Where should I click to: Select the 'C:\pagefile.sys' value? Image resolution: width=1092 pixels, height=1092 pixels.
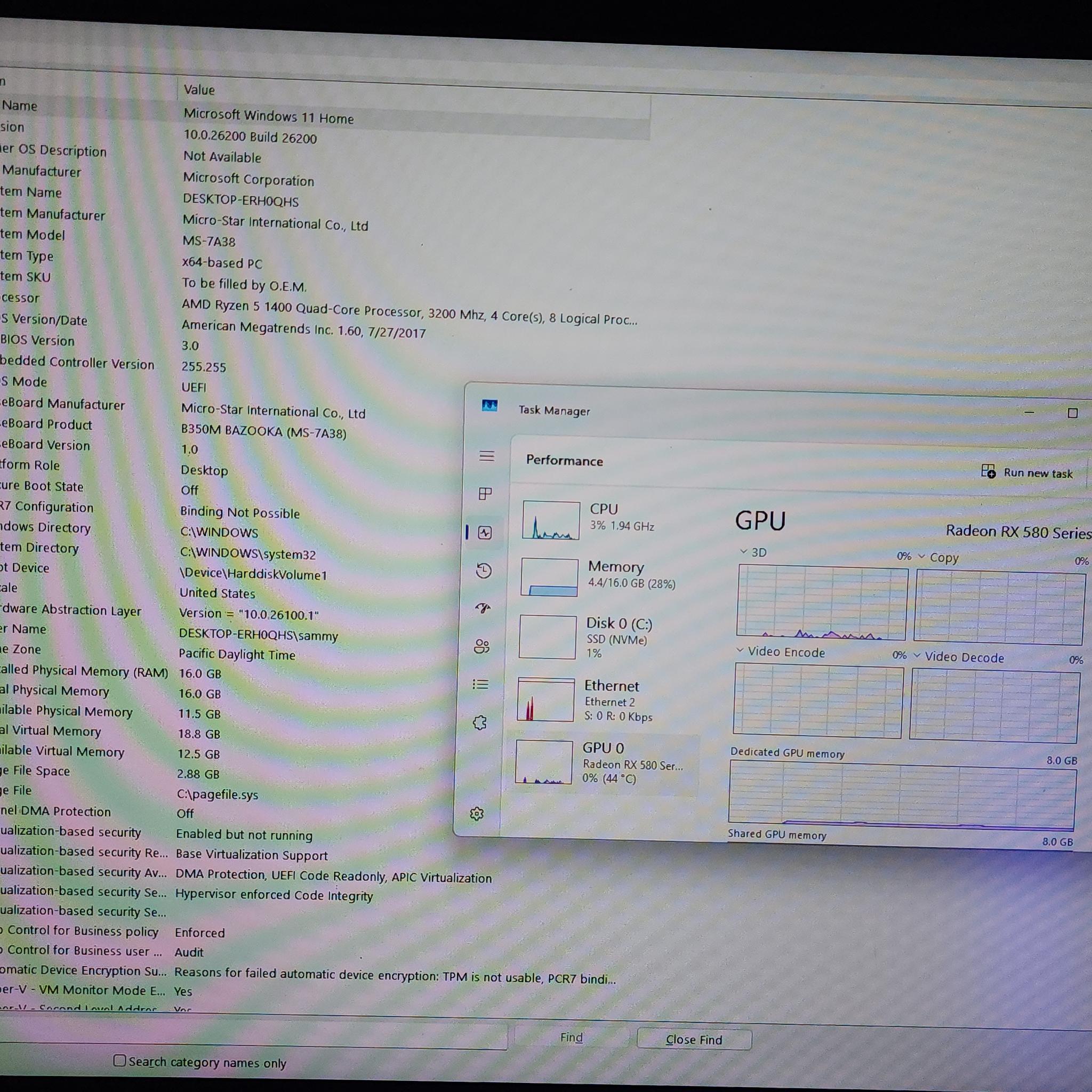pos(218,794)
